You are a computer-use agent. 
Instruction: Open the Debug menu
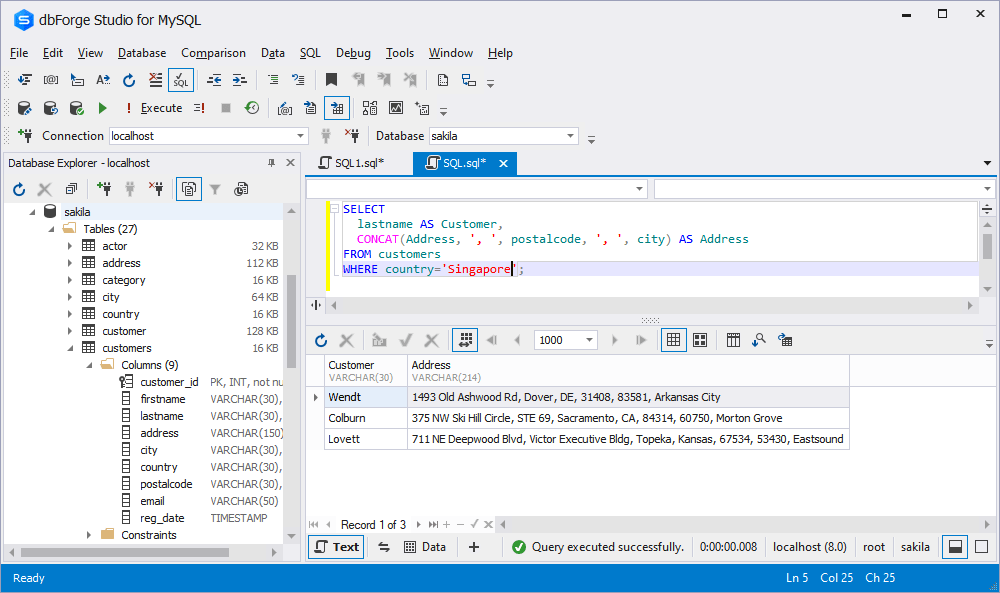coord(353,53)
